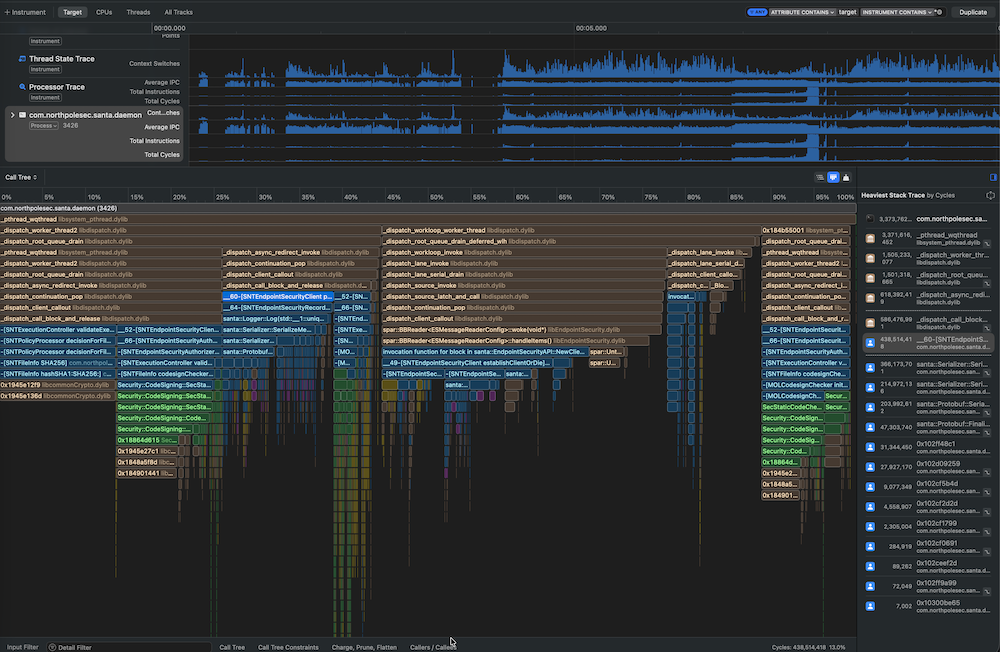This screenshot has width=1000, height=652.
Task: Expand the com.northpolesec.santa.daemon track
Action: pyautogui.click(x=13, y=115)
